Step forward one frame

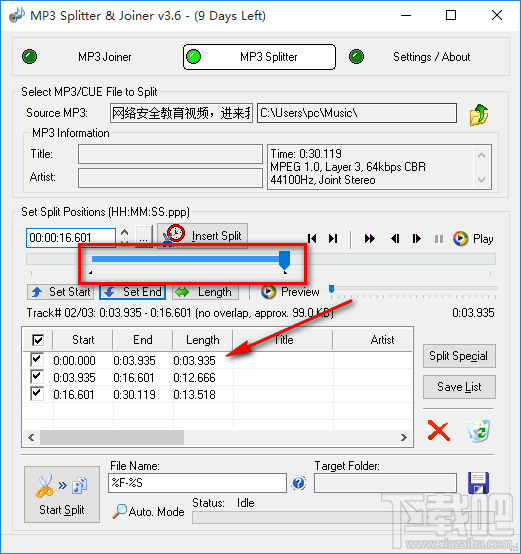click(x=416, y=239)
